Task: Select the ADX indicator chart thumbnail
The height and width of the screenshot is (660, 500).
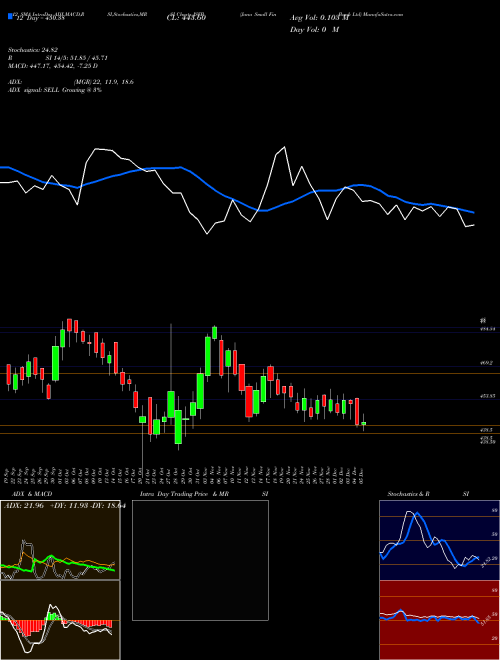Action: pyautogui.click(x=60, y=540)
